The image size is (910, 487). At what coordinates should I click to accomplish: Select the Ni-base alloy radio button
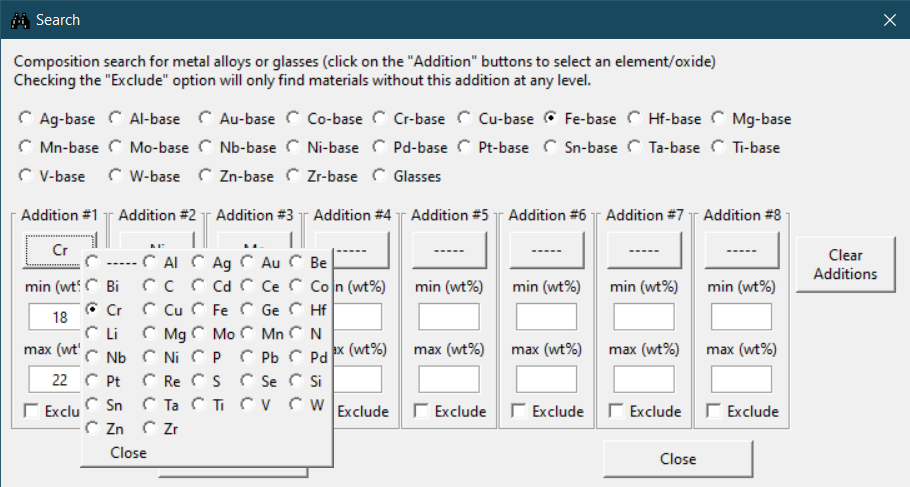coord(293,148)
